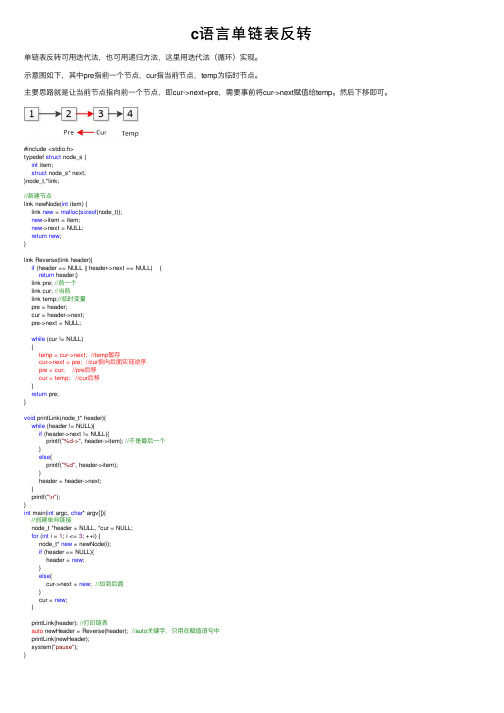The height and width of the screenshot is (713, 504).
Task: Click the line "new->item = item;"
Action: click(56, 220)
